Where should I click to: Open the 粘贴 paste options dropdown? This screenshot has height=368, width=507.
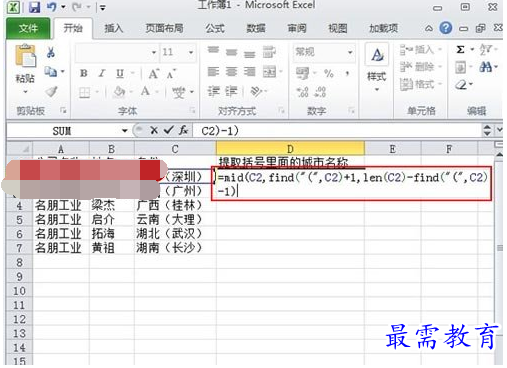pos(25,92)
